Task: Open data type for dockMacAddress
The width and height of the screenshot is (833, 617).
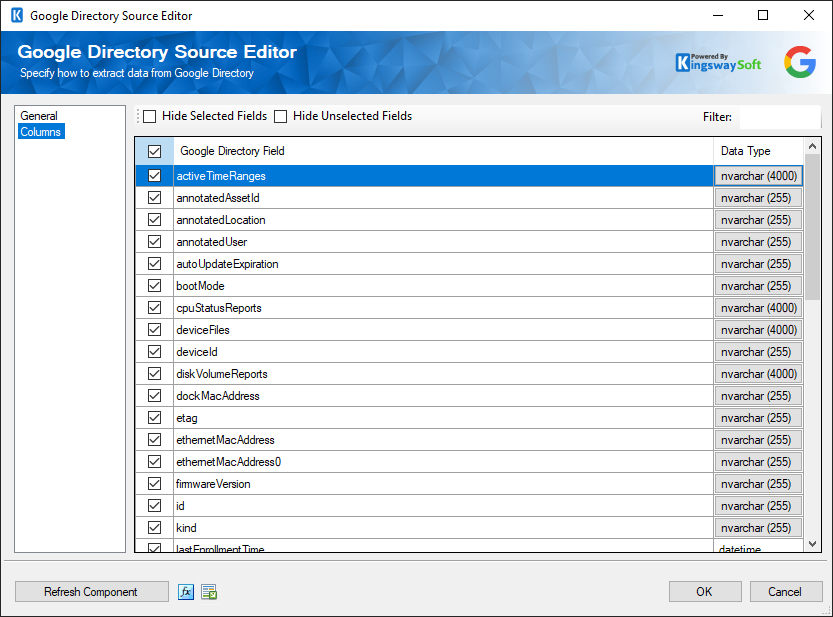Action: click(758, 396)
